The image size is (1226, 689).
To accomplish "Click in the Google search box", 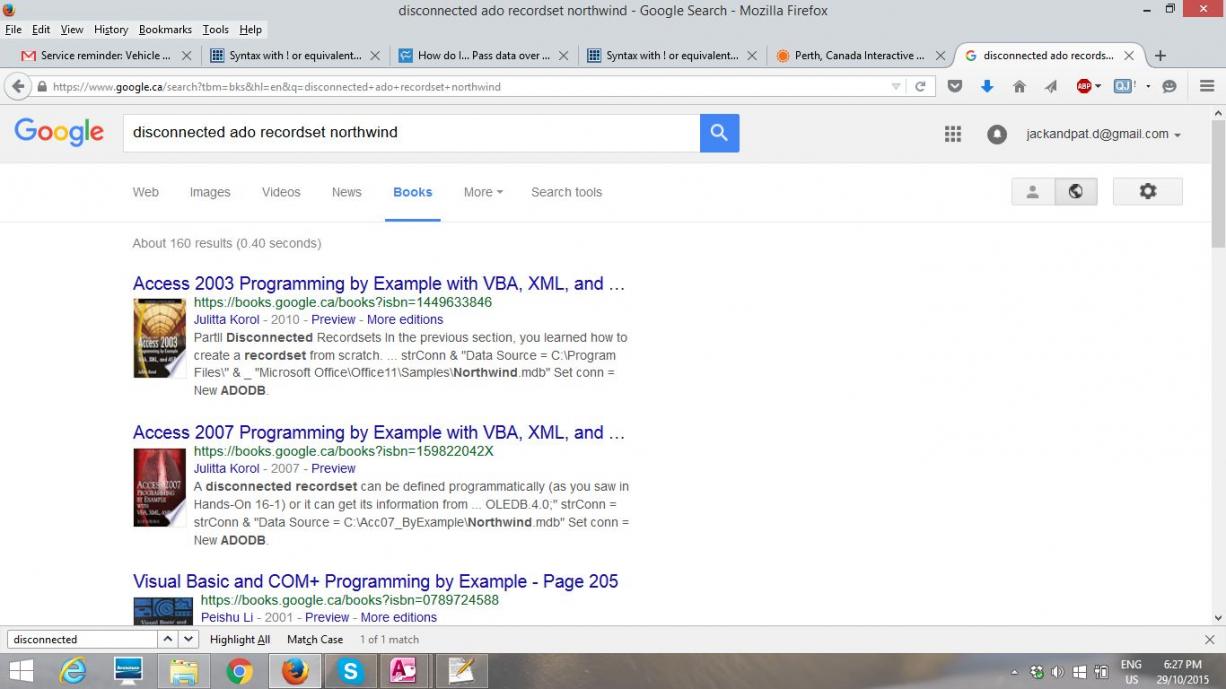I will click(x=411, y=133).
